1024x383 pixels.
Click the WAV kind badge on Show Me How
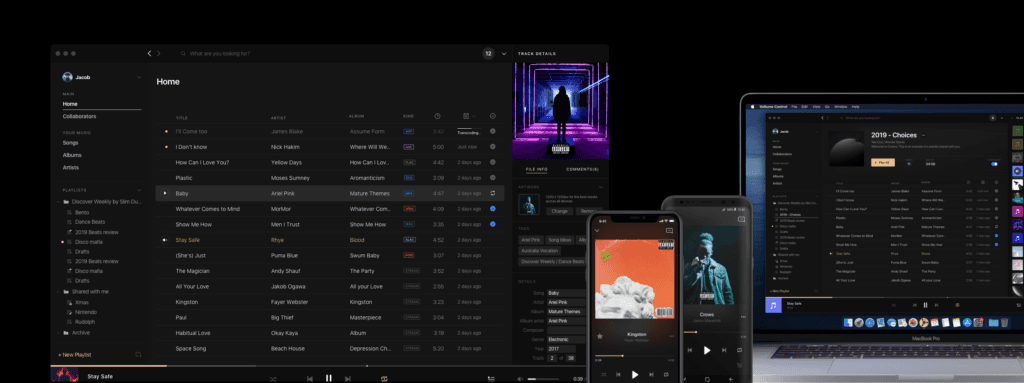coord(409,224)
